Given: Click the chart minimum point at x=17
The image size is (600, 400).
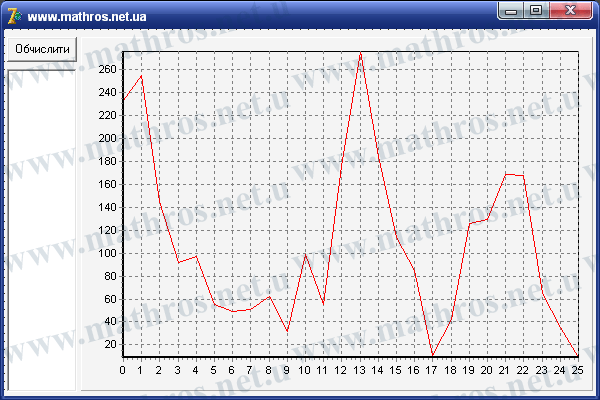Looking at the screenshot, I should [433, 355].
